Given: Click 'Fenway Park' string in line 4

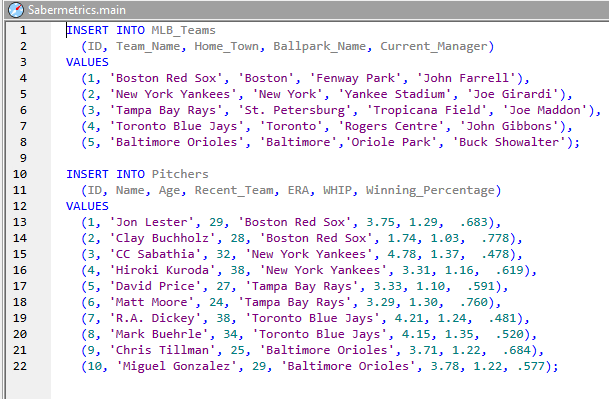Looking at the screenshot, I should tap(355, 78).
